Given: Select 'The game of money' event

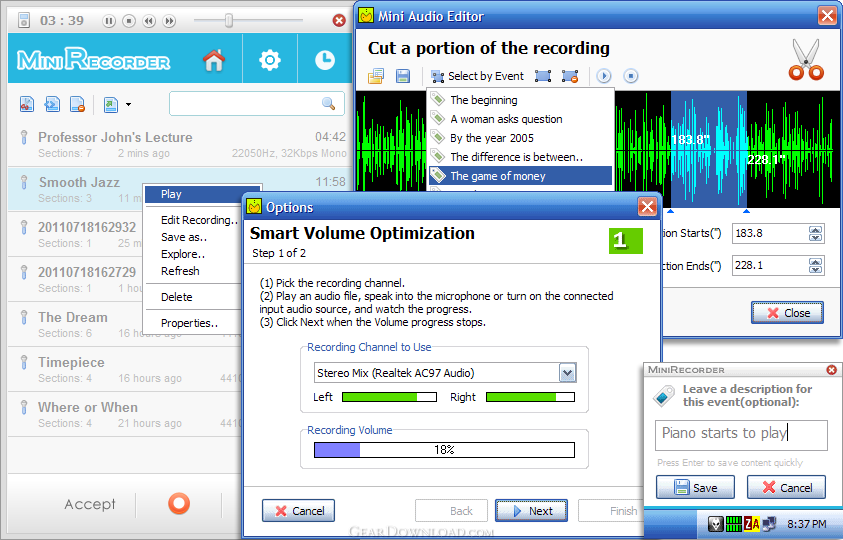Looking at the screenshot, I should (520, 176).
